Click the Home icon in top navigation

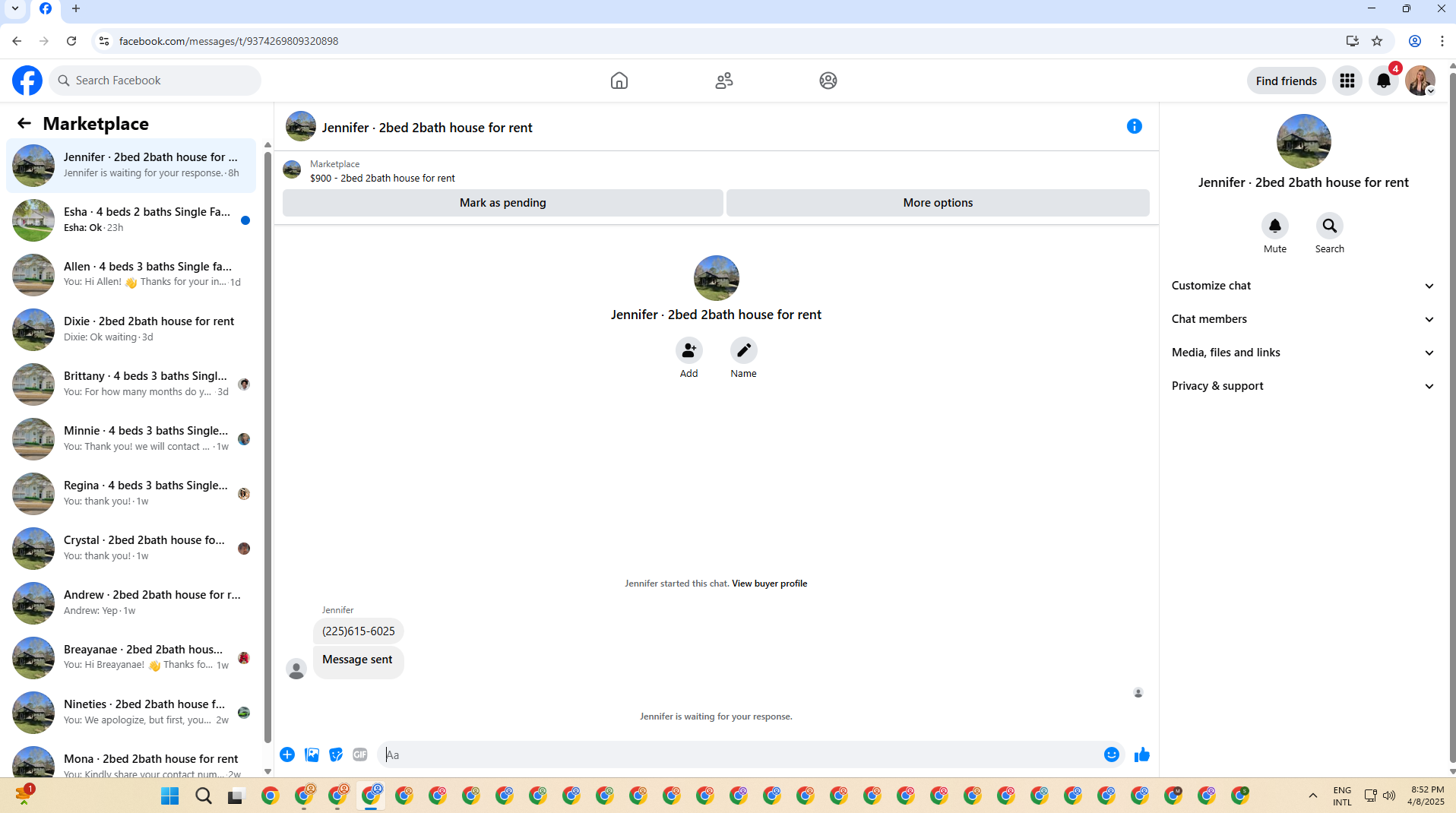tap(619, 81)
